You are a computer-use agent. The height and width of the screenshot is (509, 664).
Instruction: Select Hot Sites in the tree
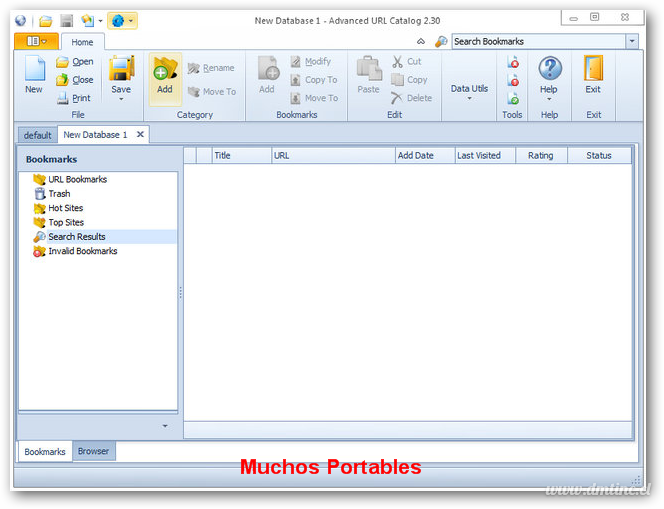[66, 208]
